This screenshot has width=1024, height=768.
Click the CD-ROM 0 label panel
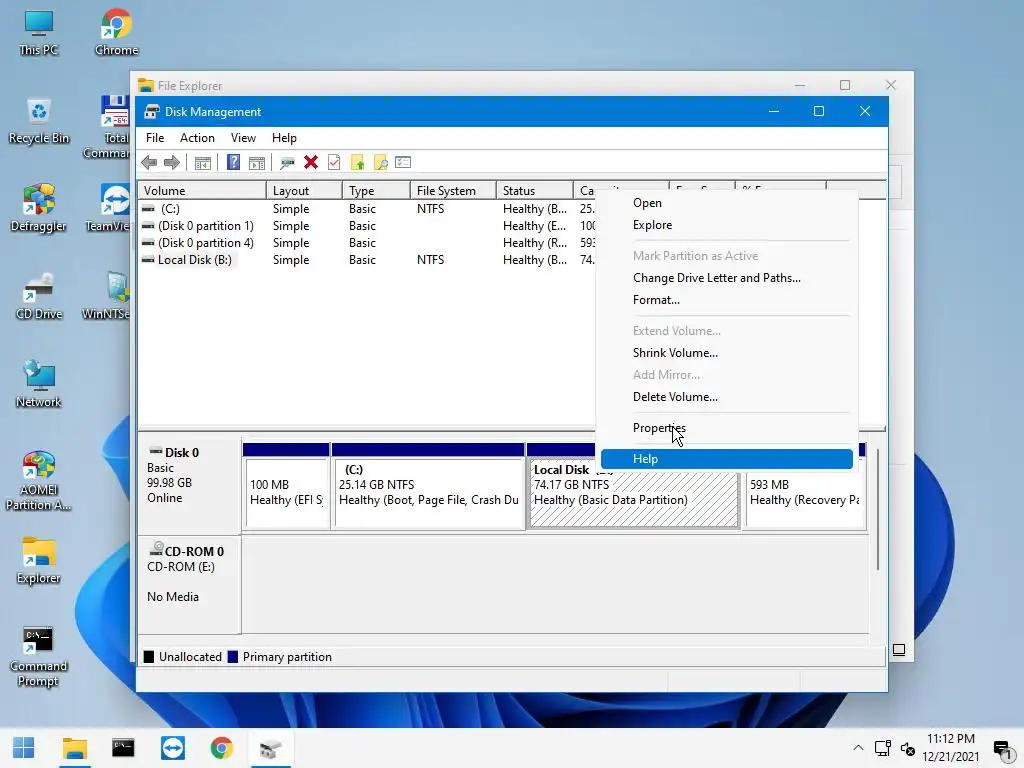[x=189, y=584]
